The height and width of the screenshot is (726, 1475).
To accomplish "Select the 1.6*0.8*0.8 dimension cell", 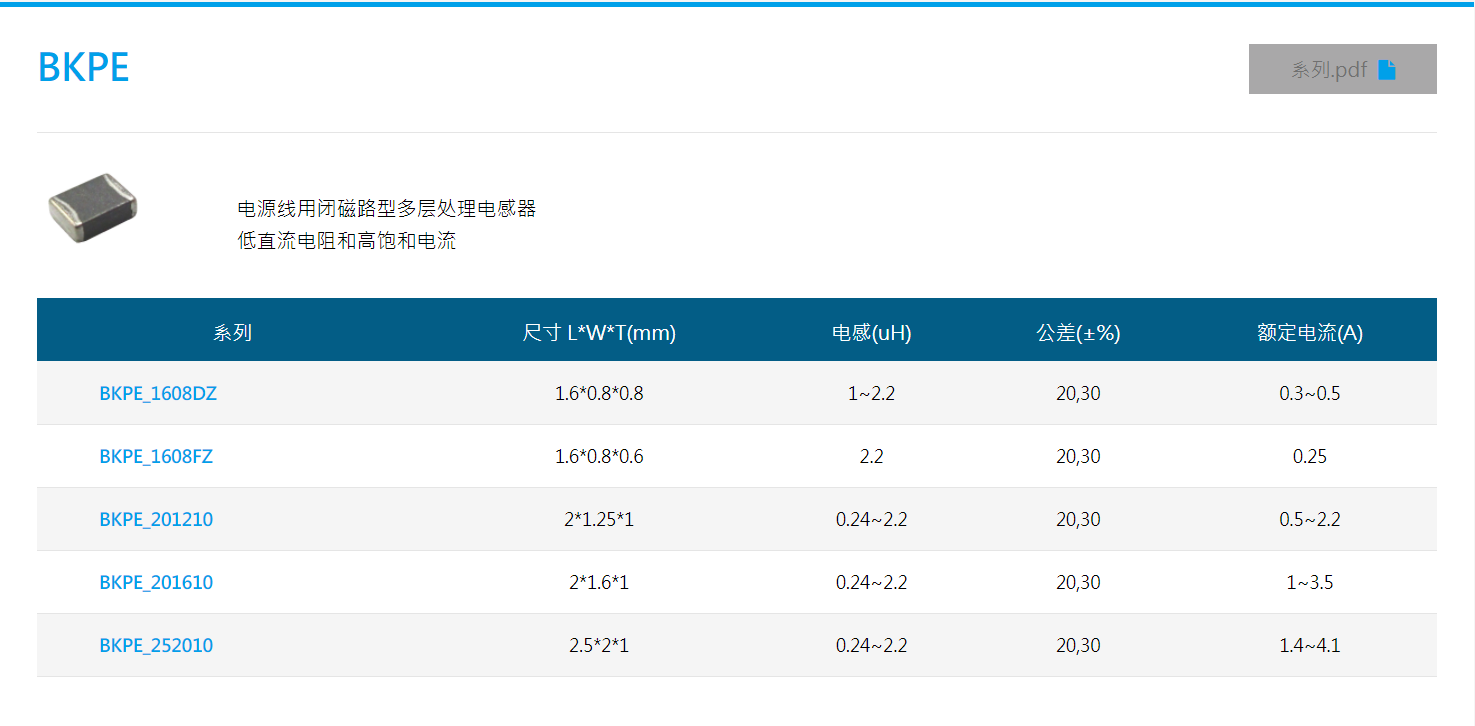I will [x=599, y=394].
